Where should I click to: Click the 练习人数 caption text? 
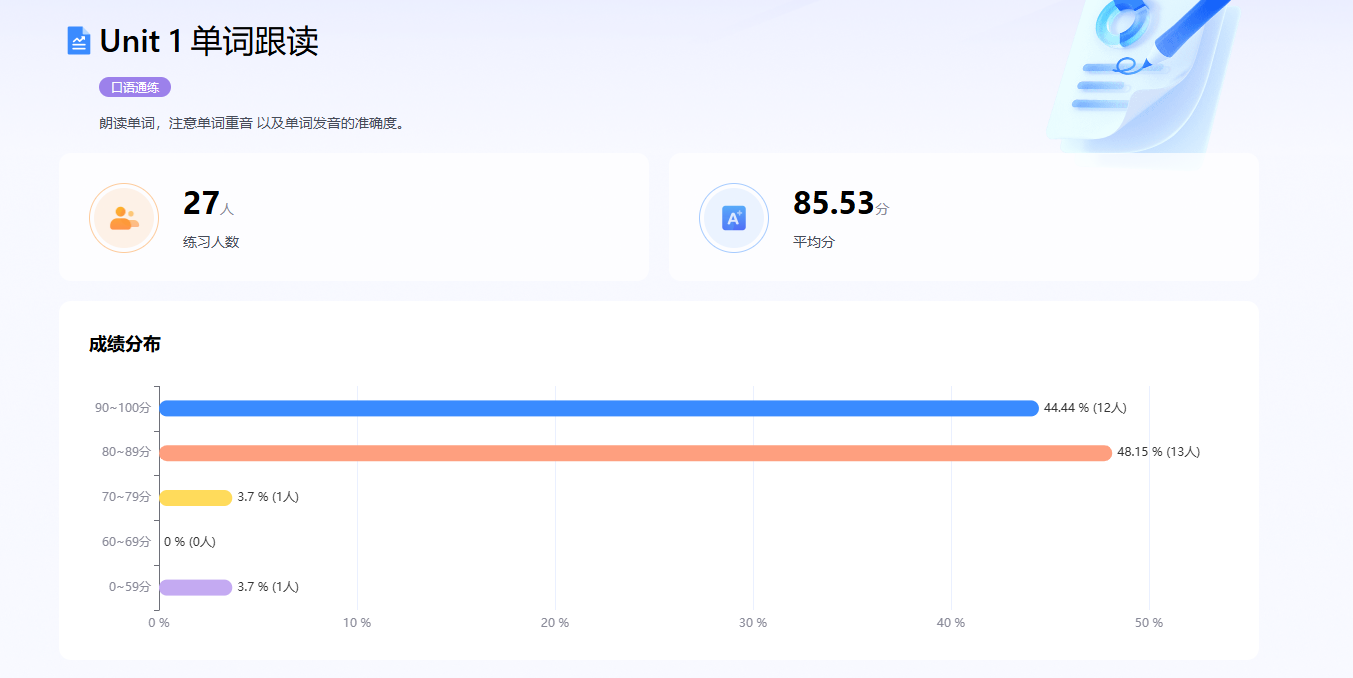(x=211, y=242)
